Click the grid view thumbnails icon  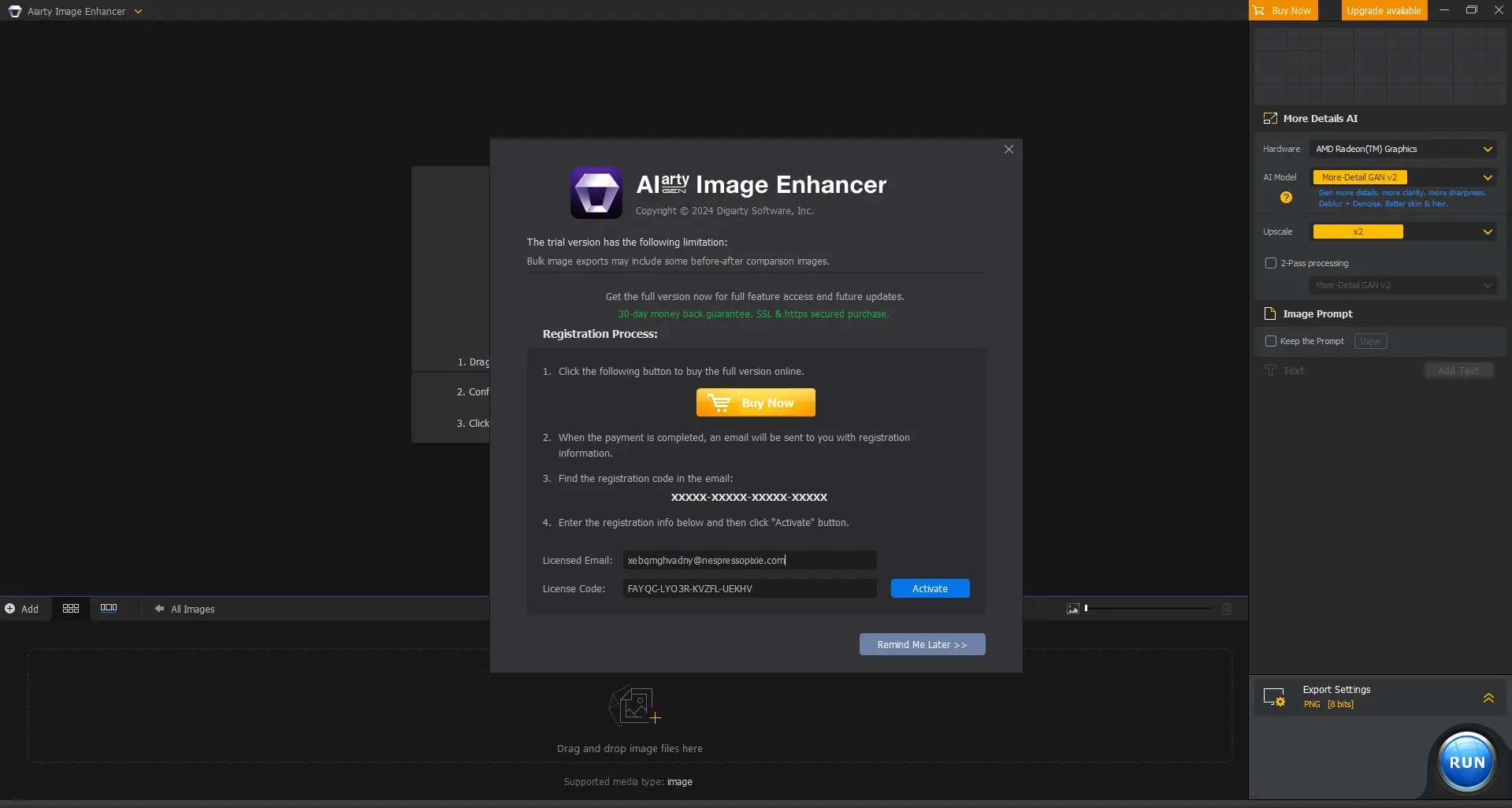coord(71,609)
